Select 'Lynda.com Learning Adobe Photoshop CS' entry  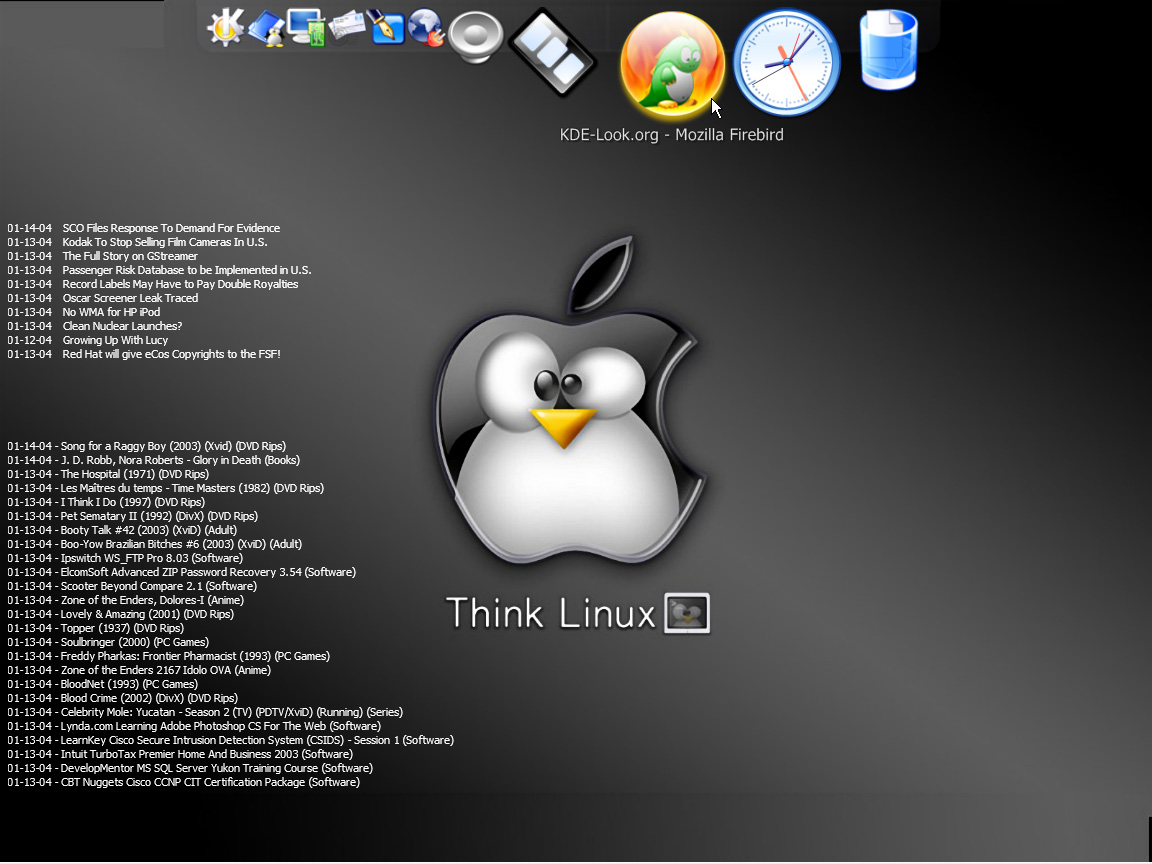[194, 725]
